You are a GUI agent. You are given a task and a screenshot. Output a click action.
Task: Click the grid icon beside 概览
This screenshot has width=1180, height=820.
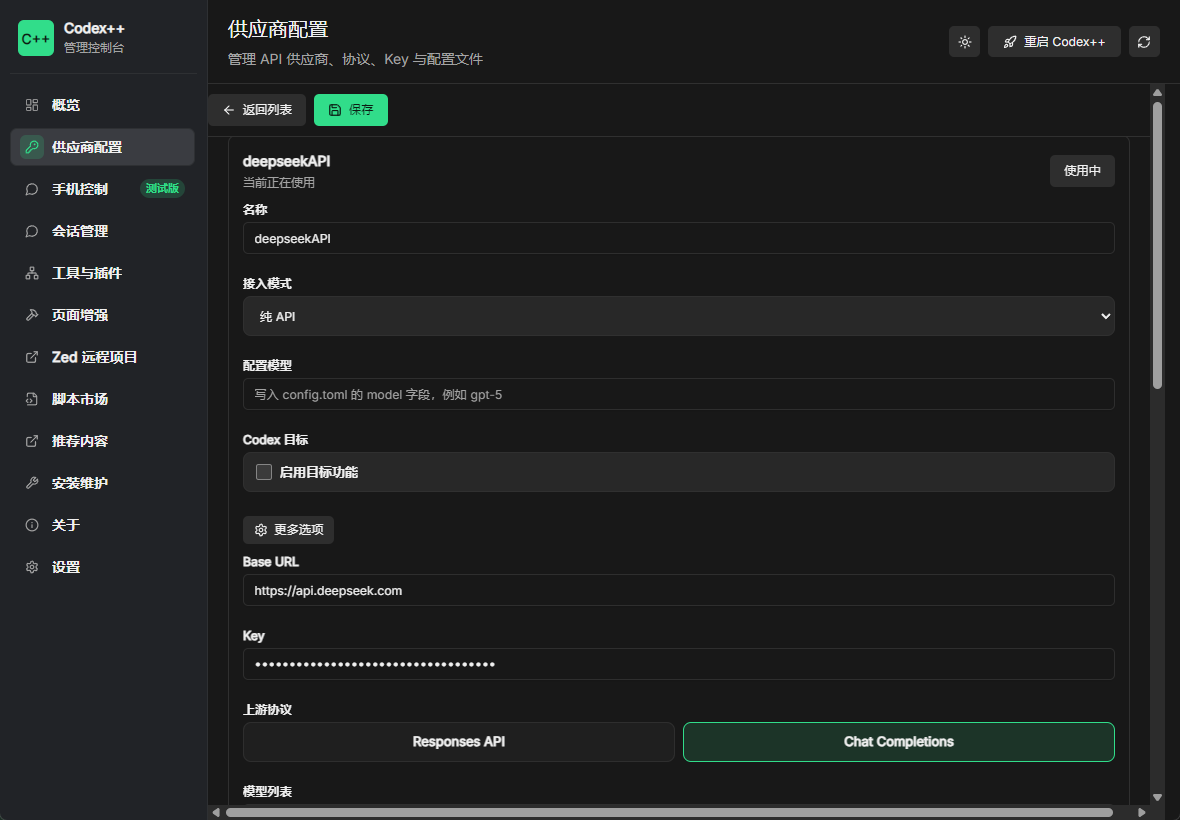pos(32,105)
